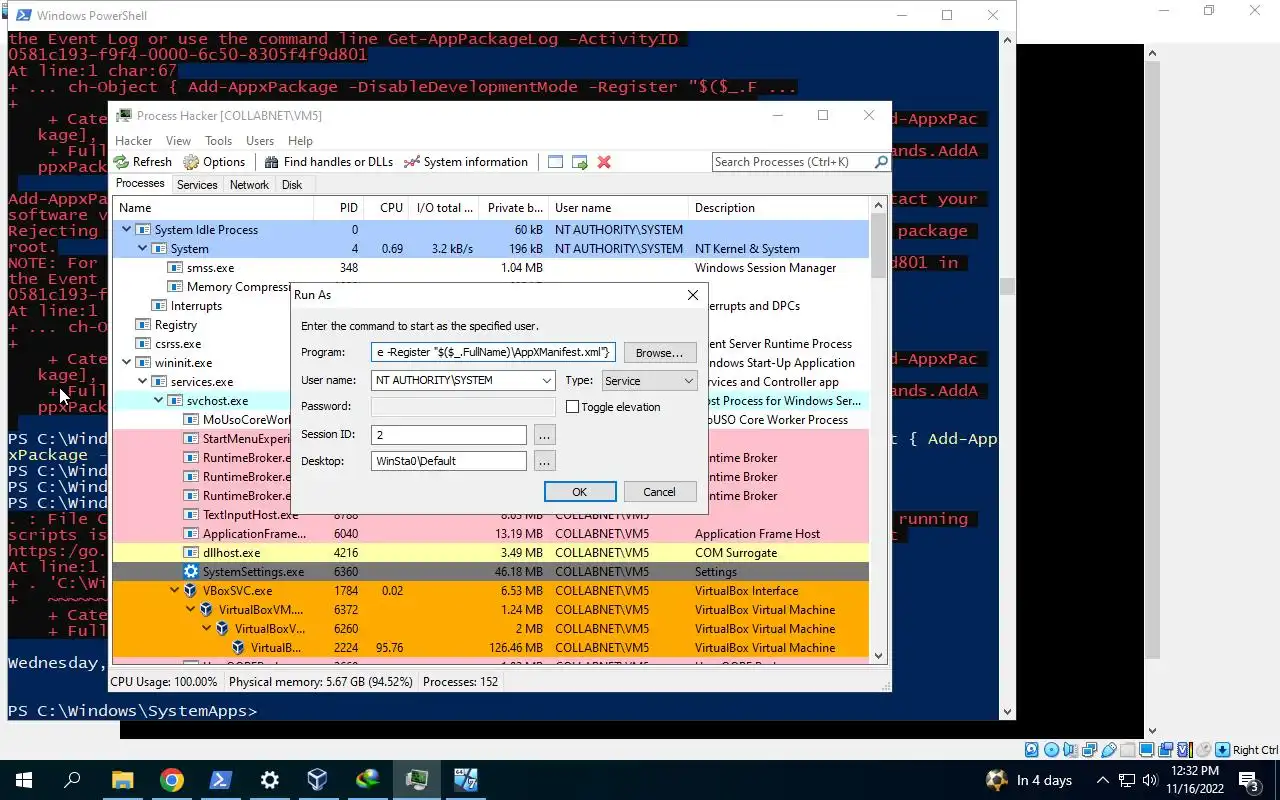This screenshot has height=800, width=1280.
Task: Open the User name dropdown
Action: 546,381
